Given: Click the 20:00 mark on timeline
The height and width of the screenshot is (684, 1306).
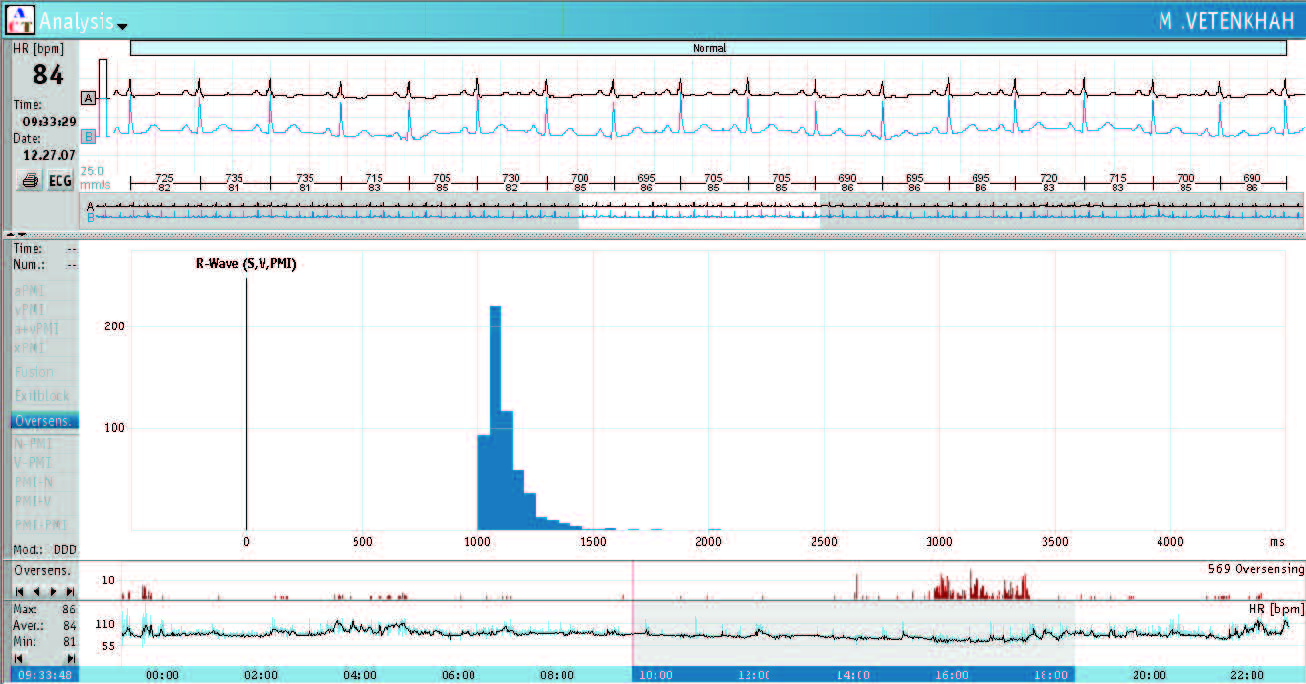Looking at the screenshot, I should [x=1148, y=675].
